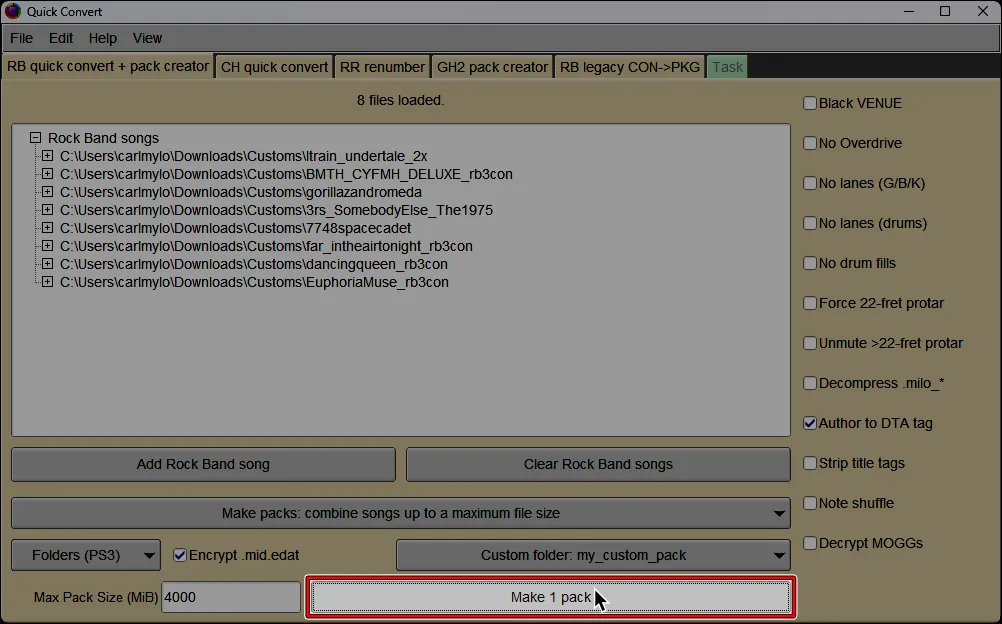Screen dimensions: 1002x624
Task: Enable the No drum fills checkbox
Action: (810, 263)
